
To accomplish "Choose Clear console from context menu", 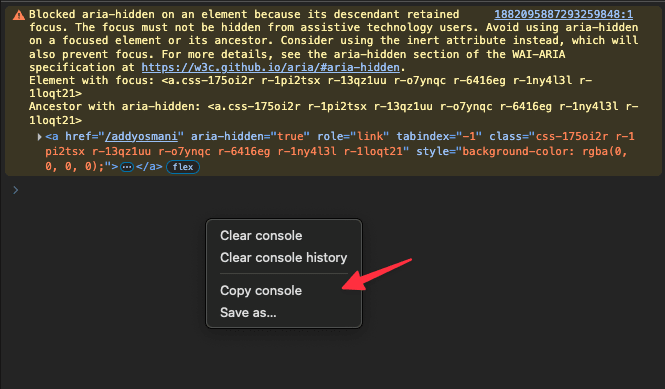I will click(261, 235).
